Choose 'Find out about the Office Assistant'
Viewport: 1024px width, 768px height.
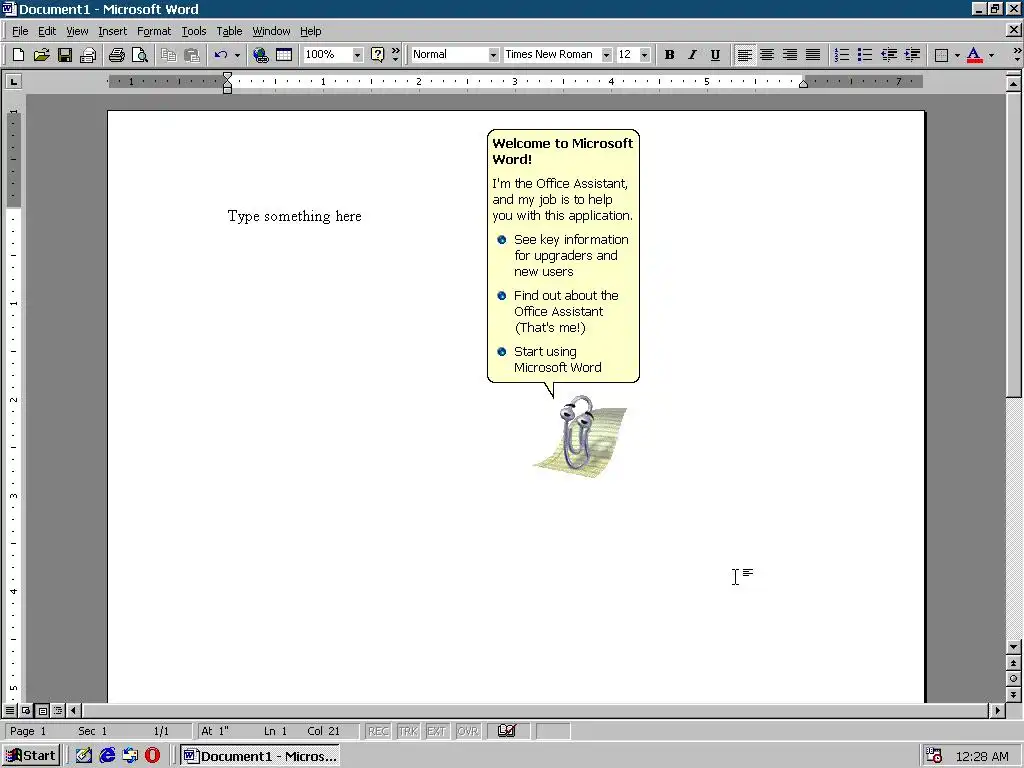tap(558, 312)
